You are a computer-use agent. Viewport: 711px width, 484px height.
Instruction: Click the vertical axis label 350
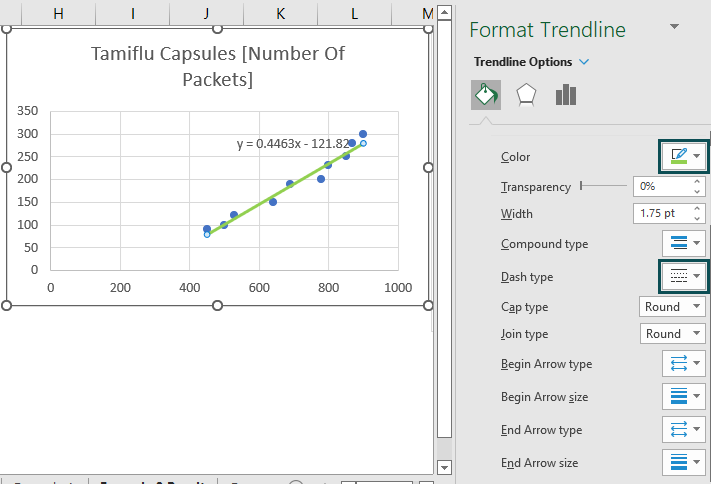tap(28, 111)
